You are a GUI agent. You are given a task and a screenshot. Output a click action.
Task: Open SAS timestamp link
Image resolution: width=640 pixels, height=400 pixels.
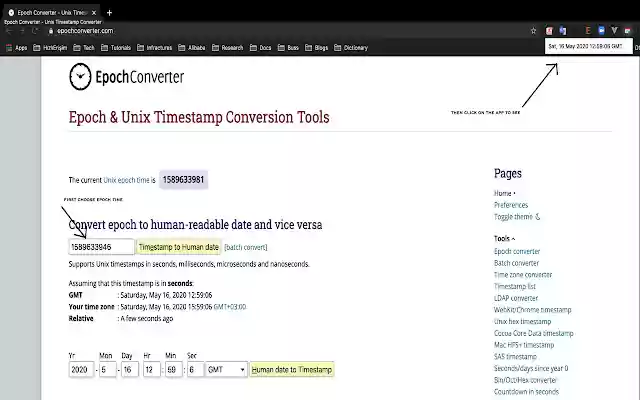coord(515,357)
